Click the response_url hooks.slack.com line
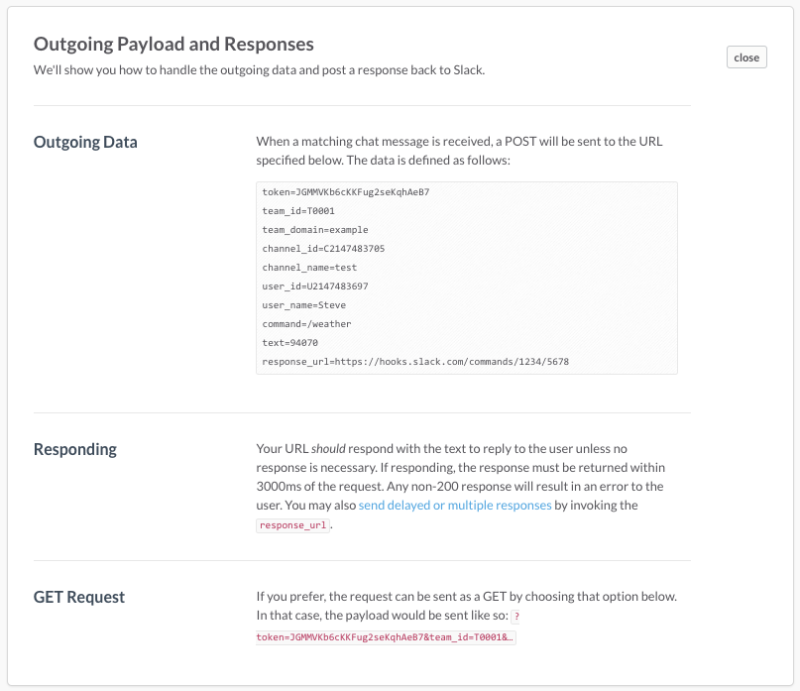Viewport: 800px width, 691px height. 415,362
